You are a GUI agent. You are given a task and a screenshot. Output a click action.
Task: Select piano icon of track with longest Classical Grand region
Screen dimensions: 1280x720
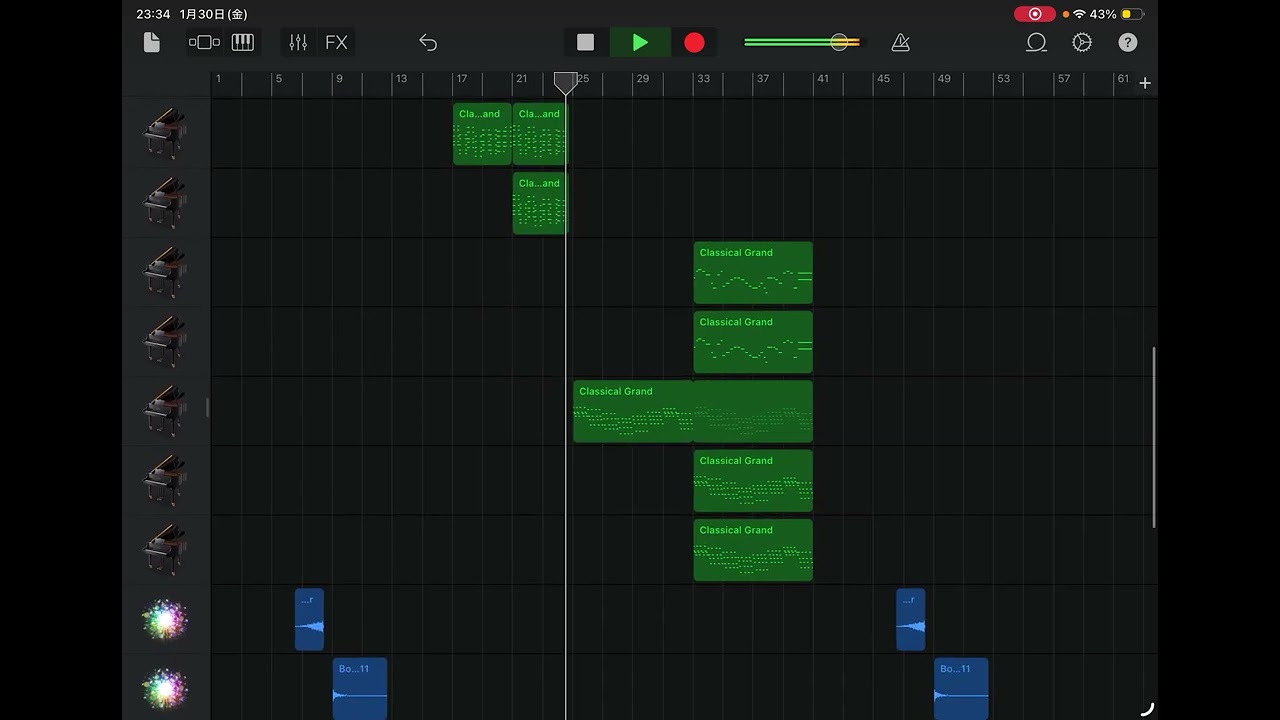coord(166,411)
